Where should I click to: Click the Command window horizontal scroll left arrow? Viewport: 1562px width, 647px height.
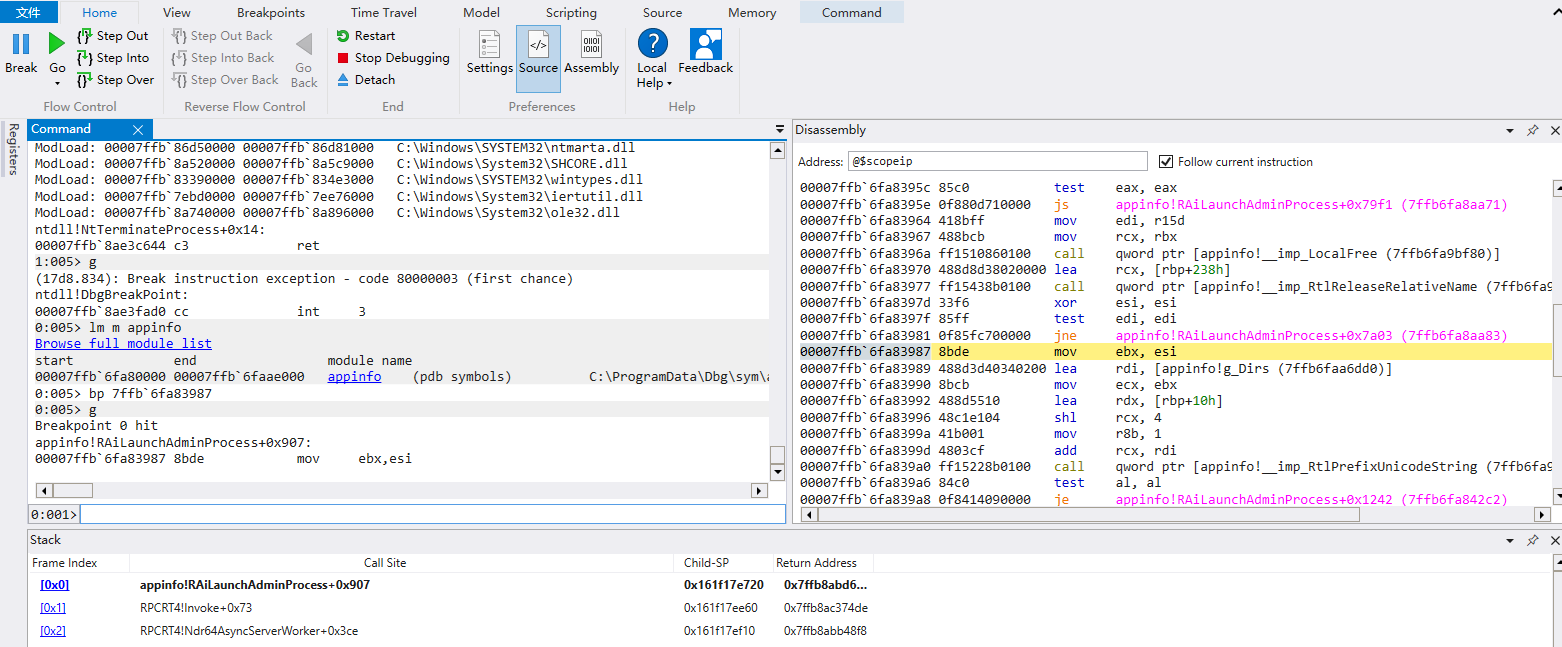click(x=43, y=490)
